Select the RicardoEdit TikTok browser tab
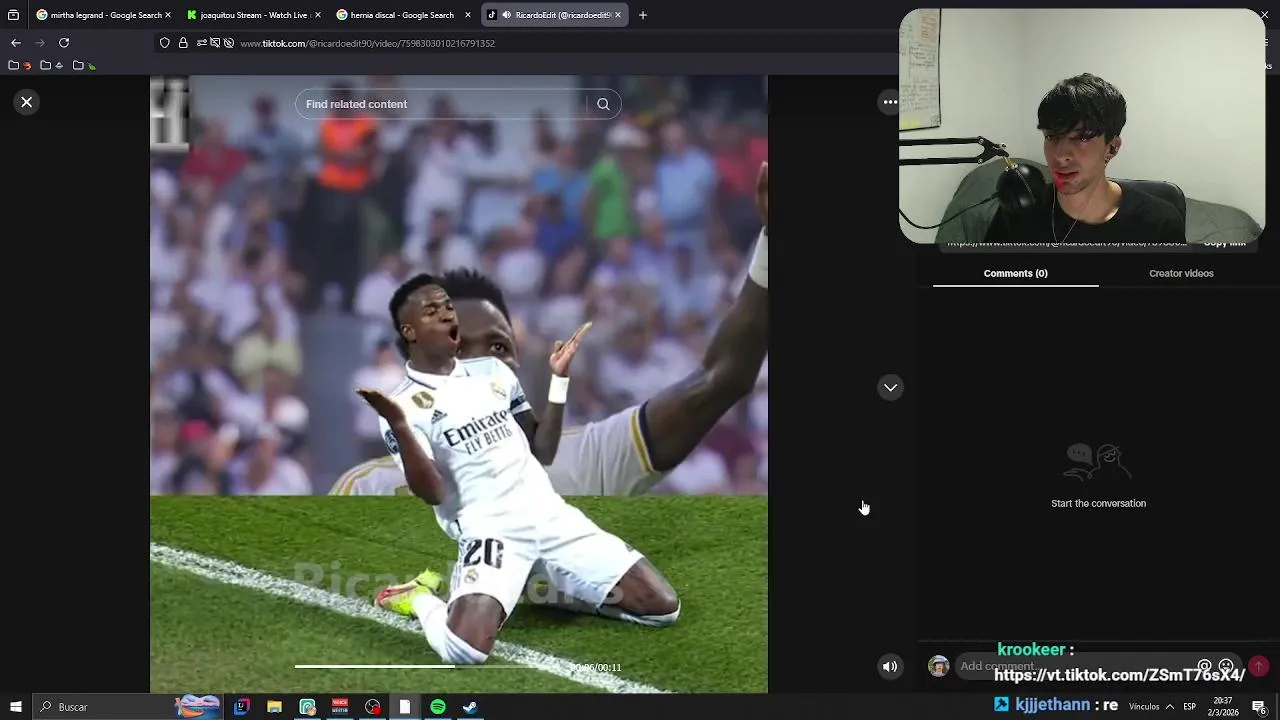The image size is (1280, 720). (x=555, y=15)
